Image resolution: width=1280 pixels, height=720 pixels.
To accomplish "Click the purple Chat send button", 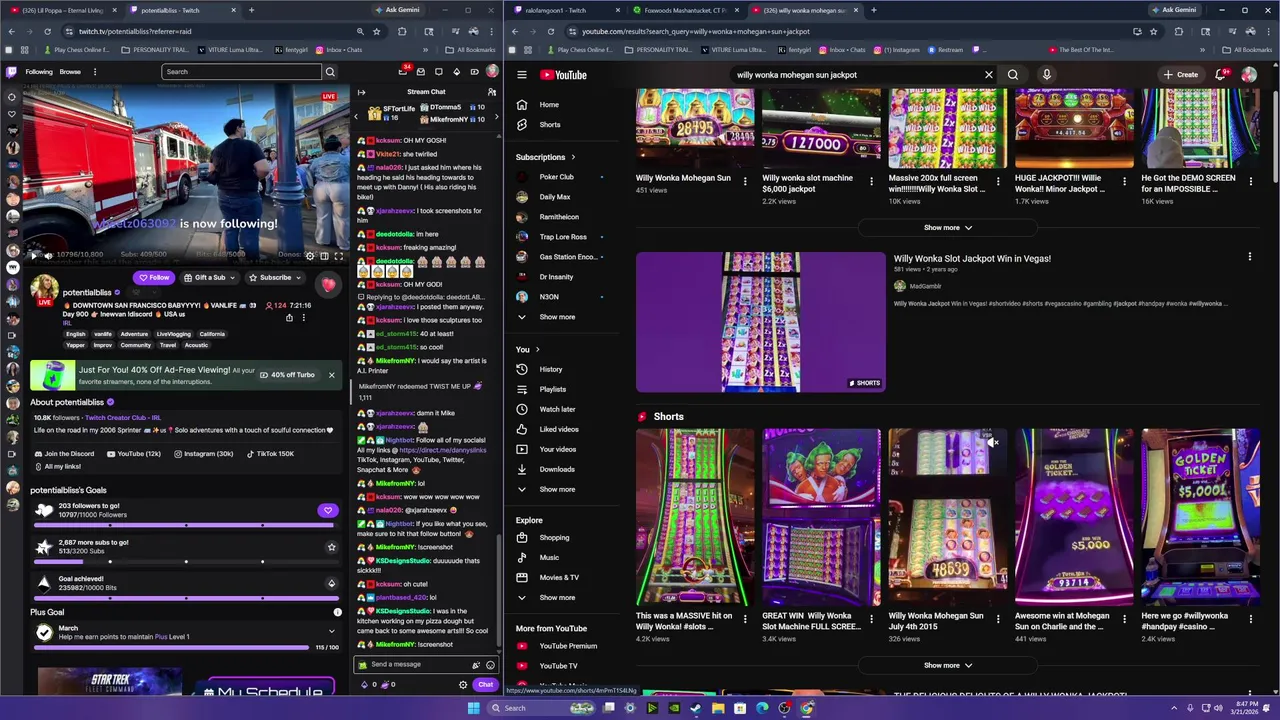I will click(485, 685).
